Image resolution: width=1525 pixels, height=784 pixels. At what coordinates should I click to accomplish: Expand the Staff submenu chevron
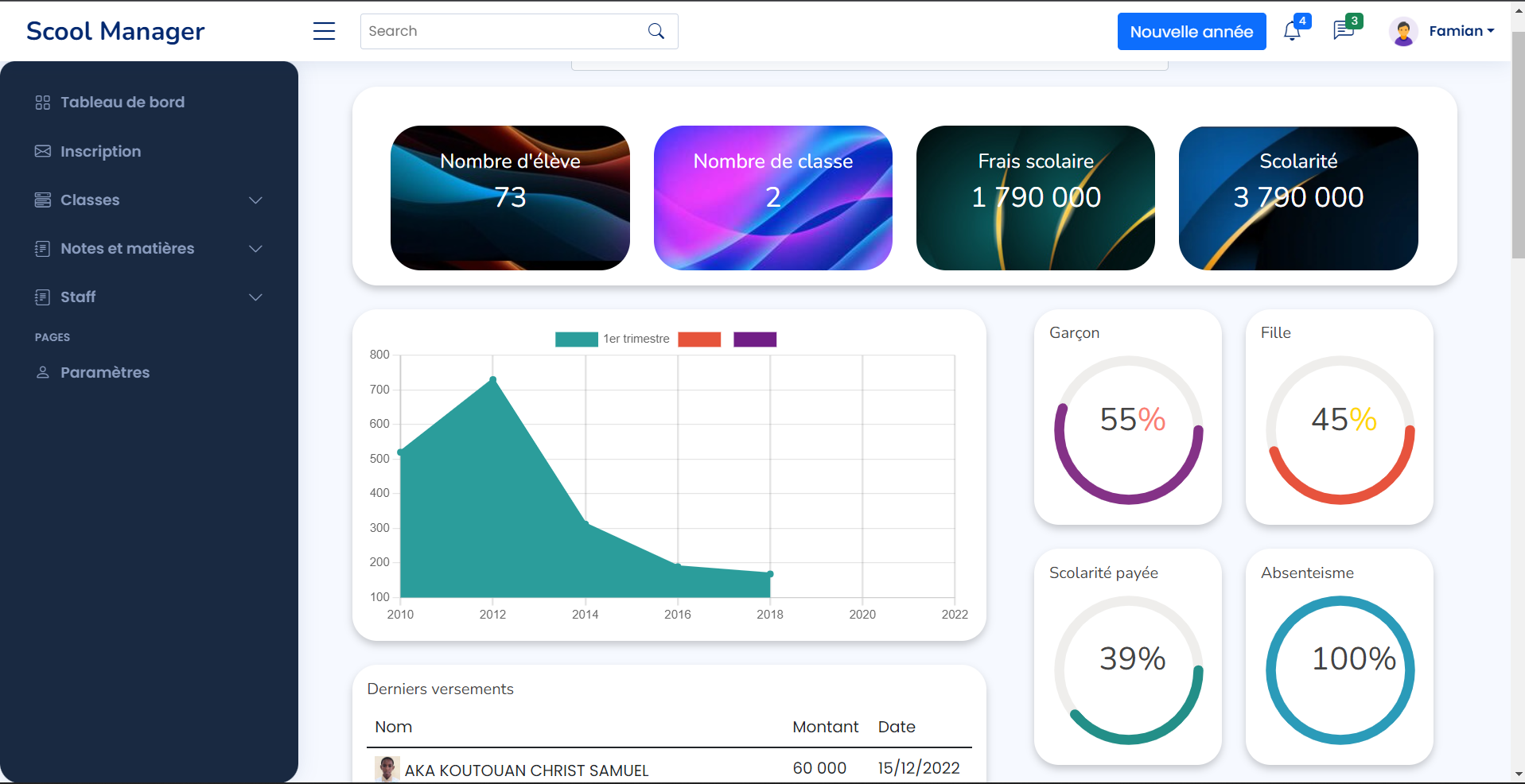[x=255, y=297]
